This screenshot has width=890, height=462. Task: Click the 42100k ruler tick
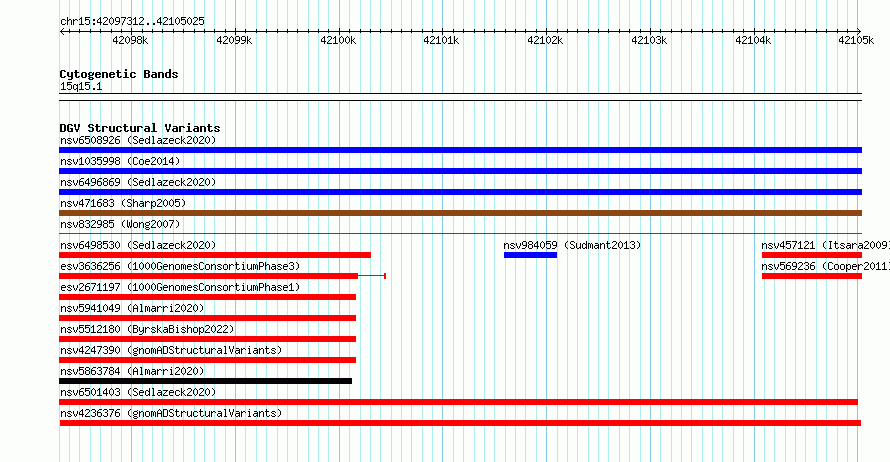click(338, 40)
